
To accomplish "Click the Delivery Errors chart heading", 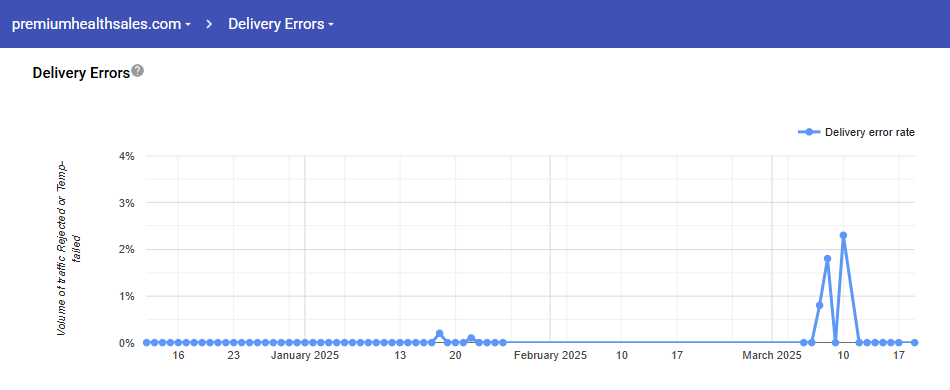I will (x=81, y=73).
